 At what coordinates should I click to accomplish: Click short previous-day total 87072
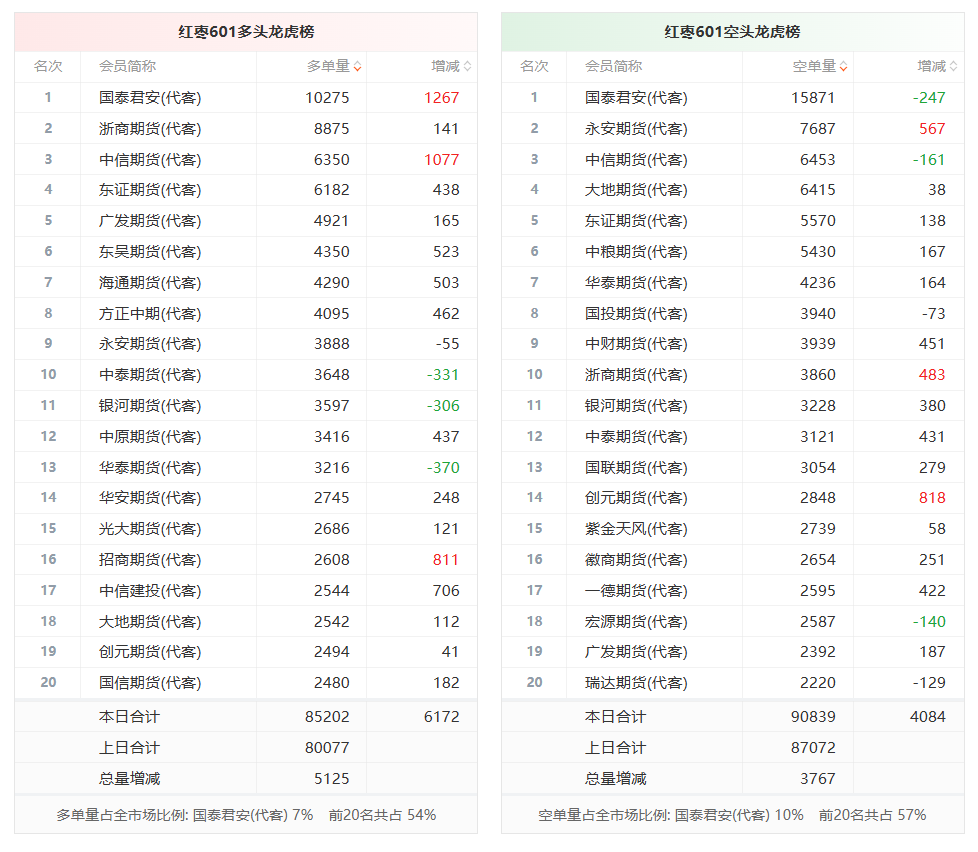tap(813, 748)
